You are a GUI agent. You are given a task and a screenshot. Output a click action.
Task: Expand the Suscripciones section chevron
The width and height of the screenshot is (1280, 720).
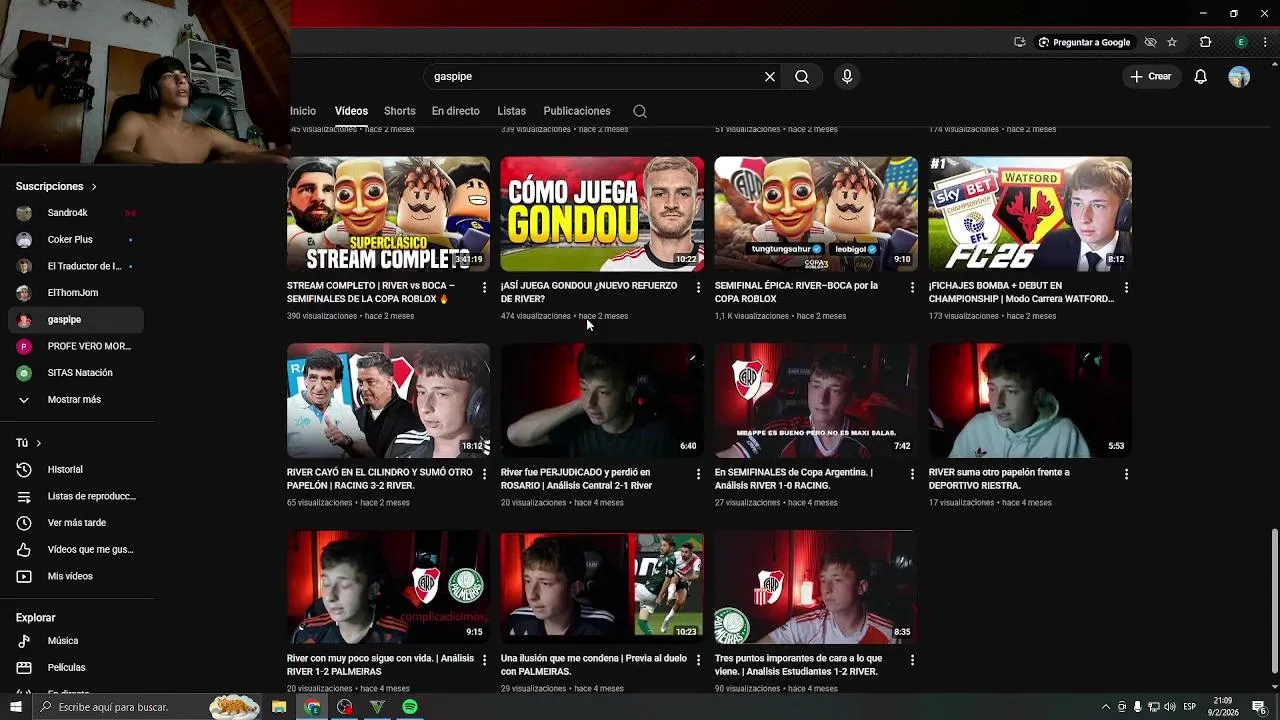94,186
